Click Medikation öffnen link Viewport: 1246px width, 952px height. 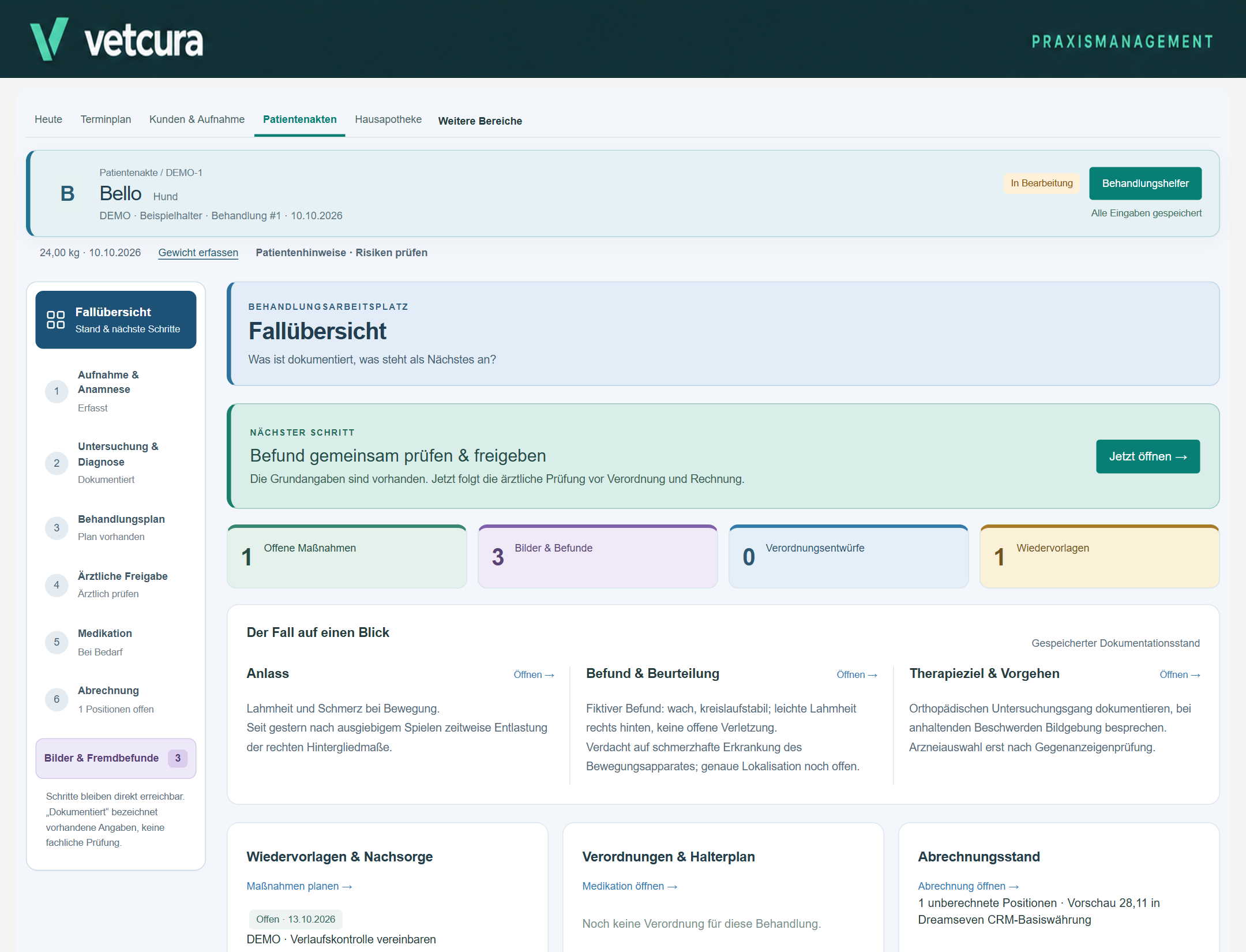(629, 886)
